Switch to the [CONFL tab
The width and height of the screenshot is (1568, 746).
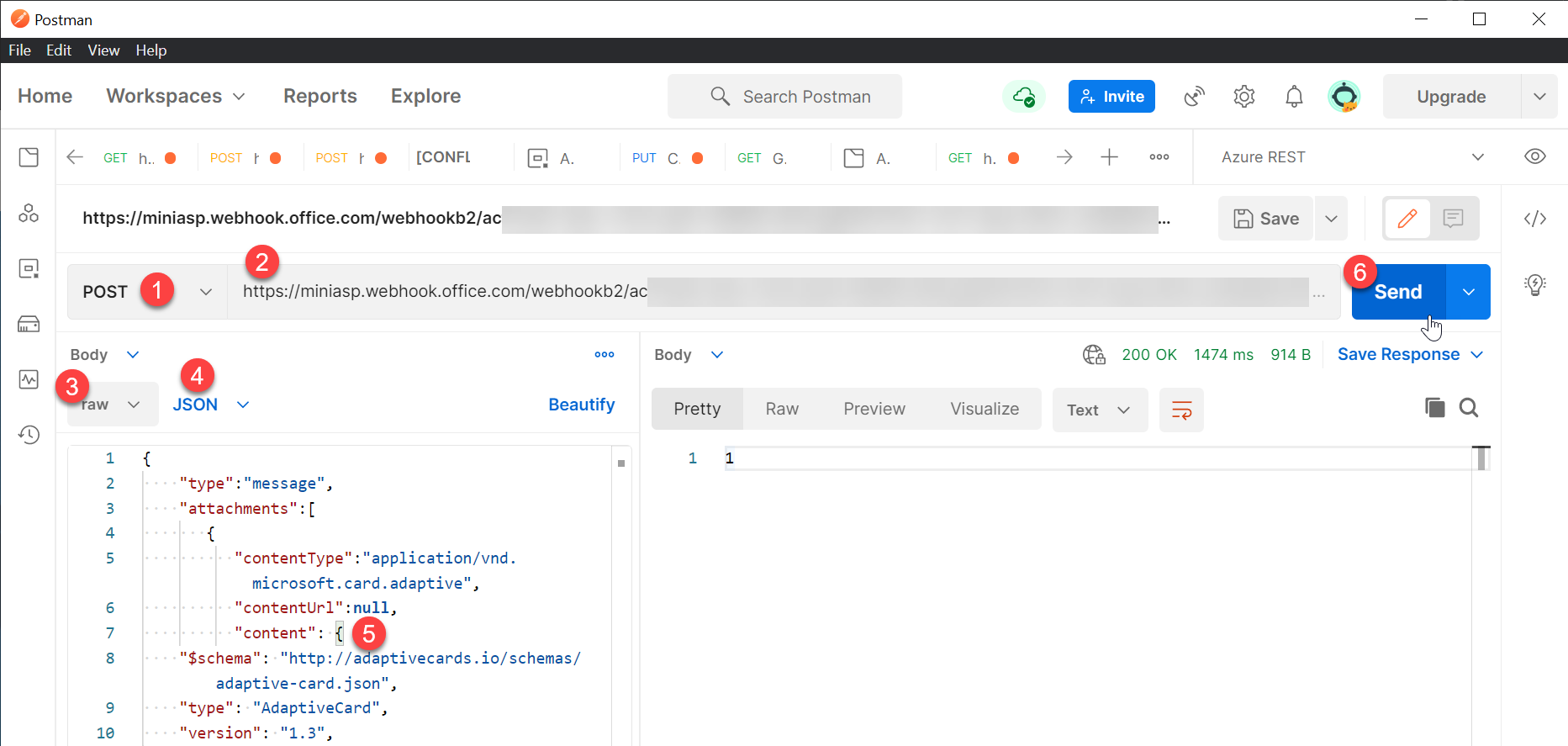444,157
